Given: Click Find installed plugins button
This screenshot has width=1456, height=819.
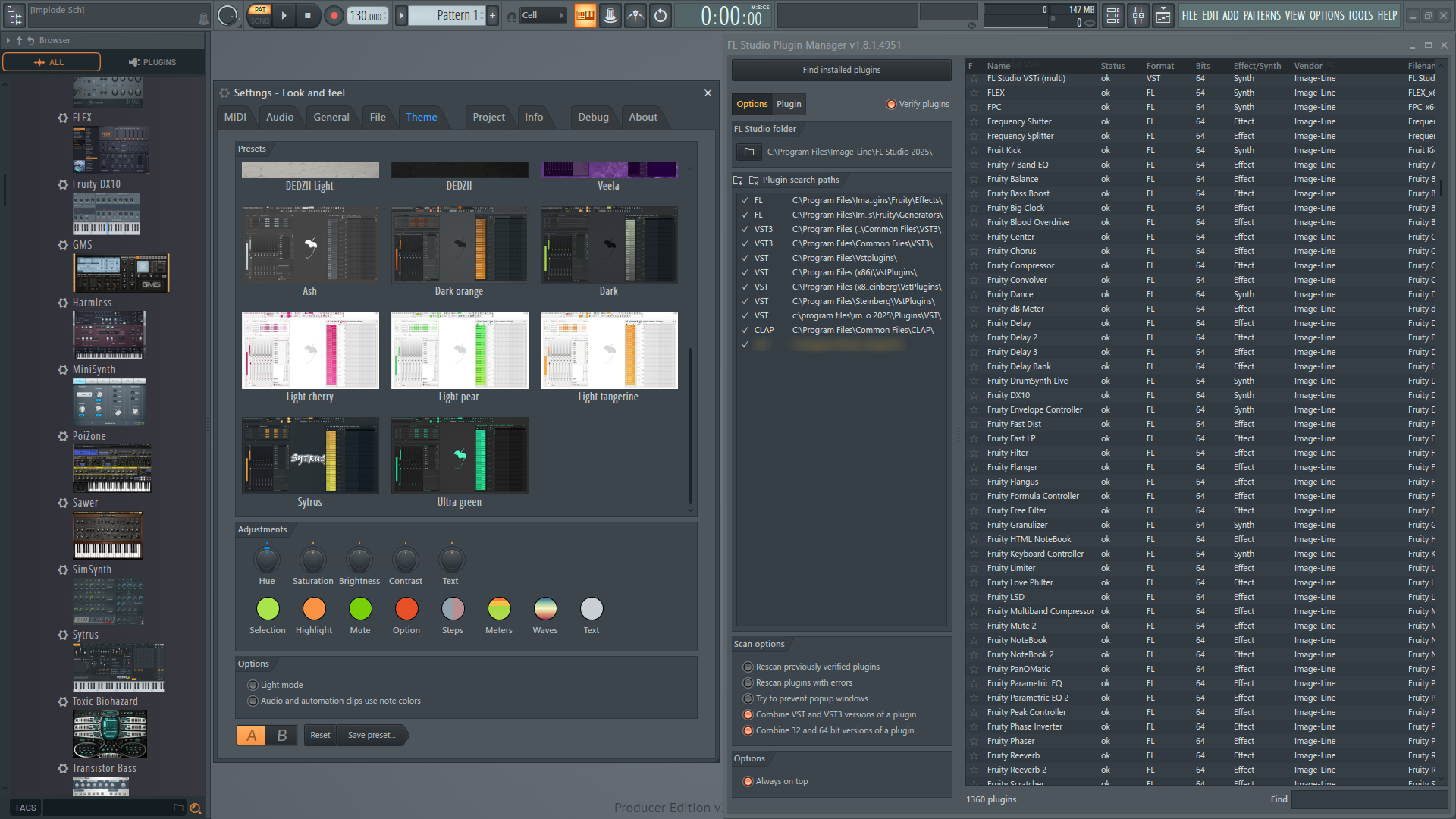Looking at the screenshot, I should click(x=841, y=70).
